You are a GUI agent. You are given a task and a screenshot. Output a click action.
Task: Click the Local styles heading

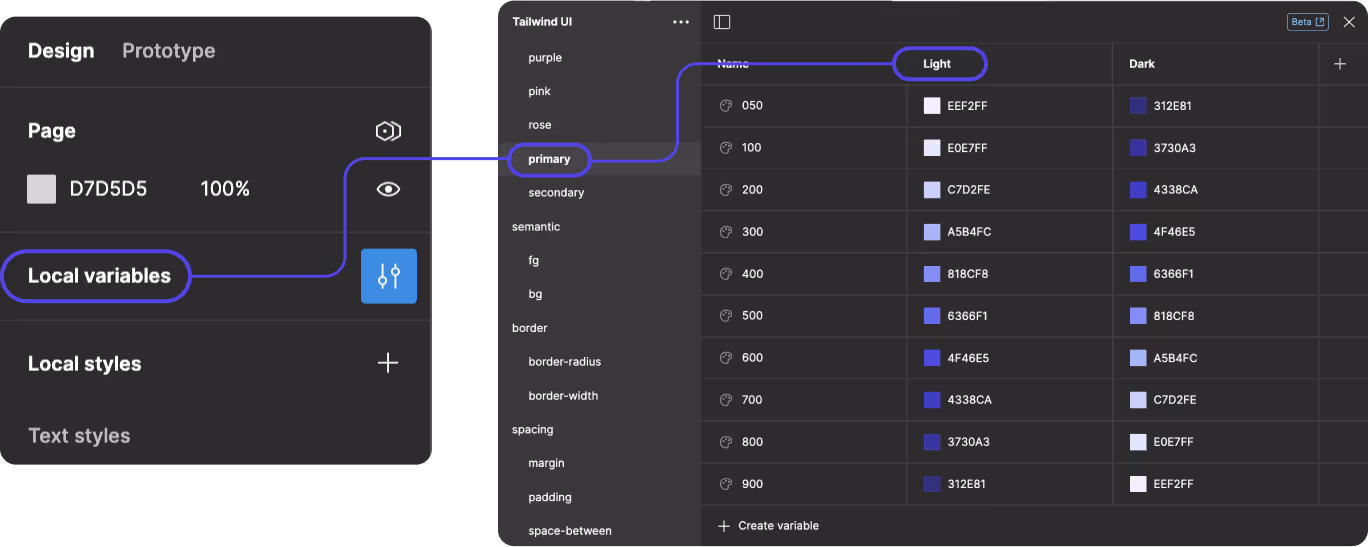[x=85, y=364]
